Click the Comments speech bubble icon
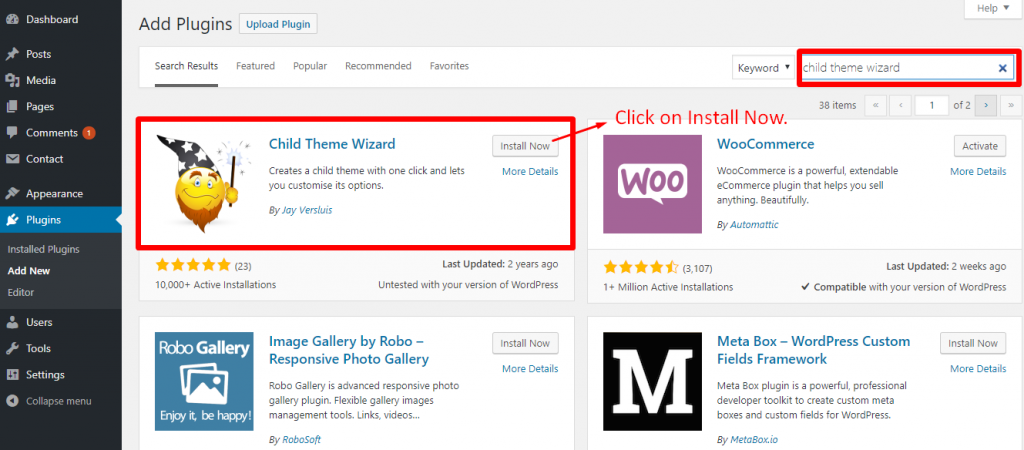The image size is (1024, 450). [x=12, y=133]
